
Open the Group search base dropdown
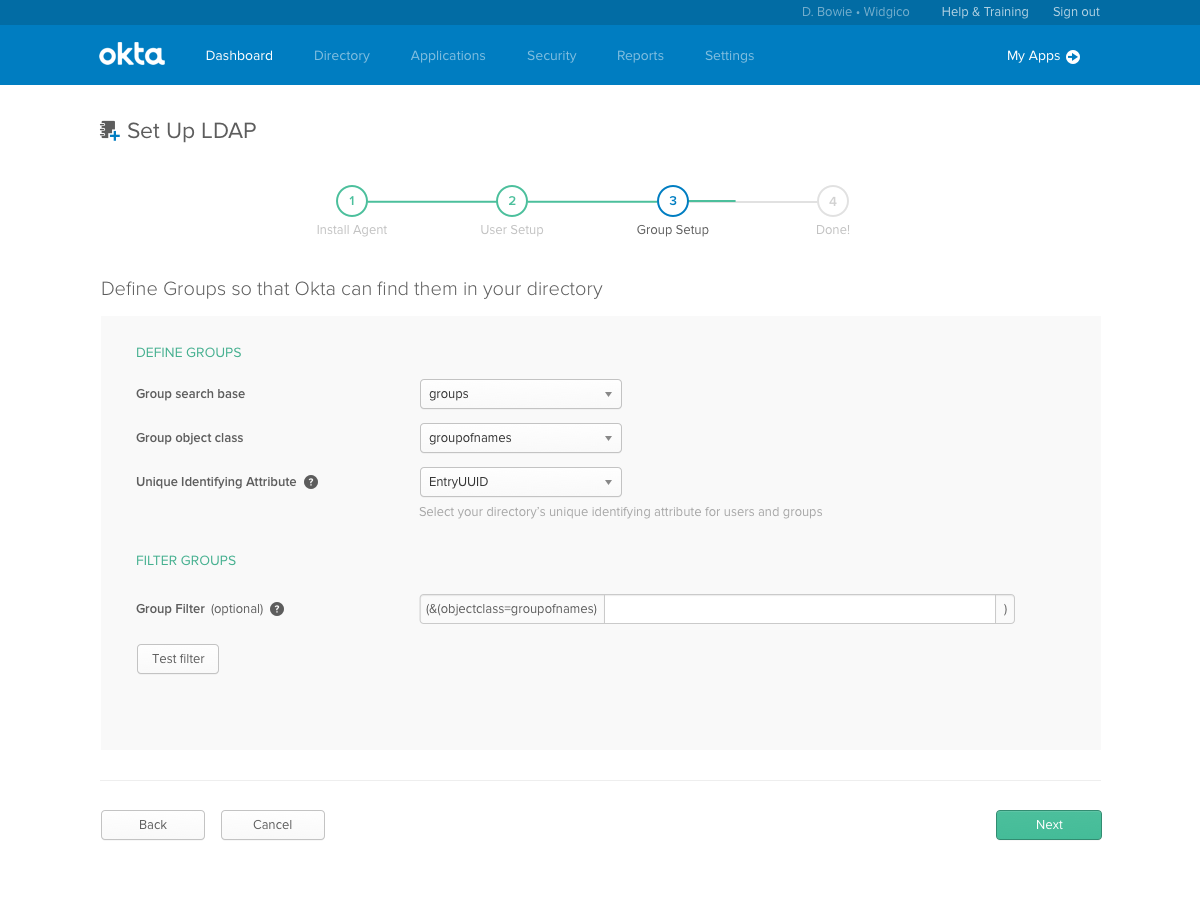[x=520, y=394]
